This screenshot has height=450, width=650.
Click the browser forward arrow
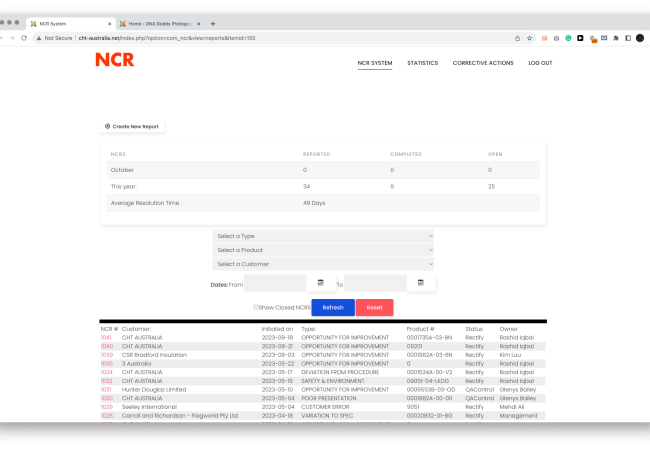pyautogui.click(x=11, y=38)
